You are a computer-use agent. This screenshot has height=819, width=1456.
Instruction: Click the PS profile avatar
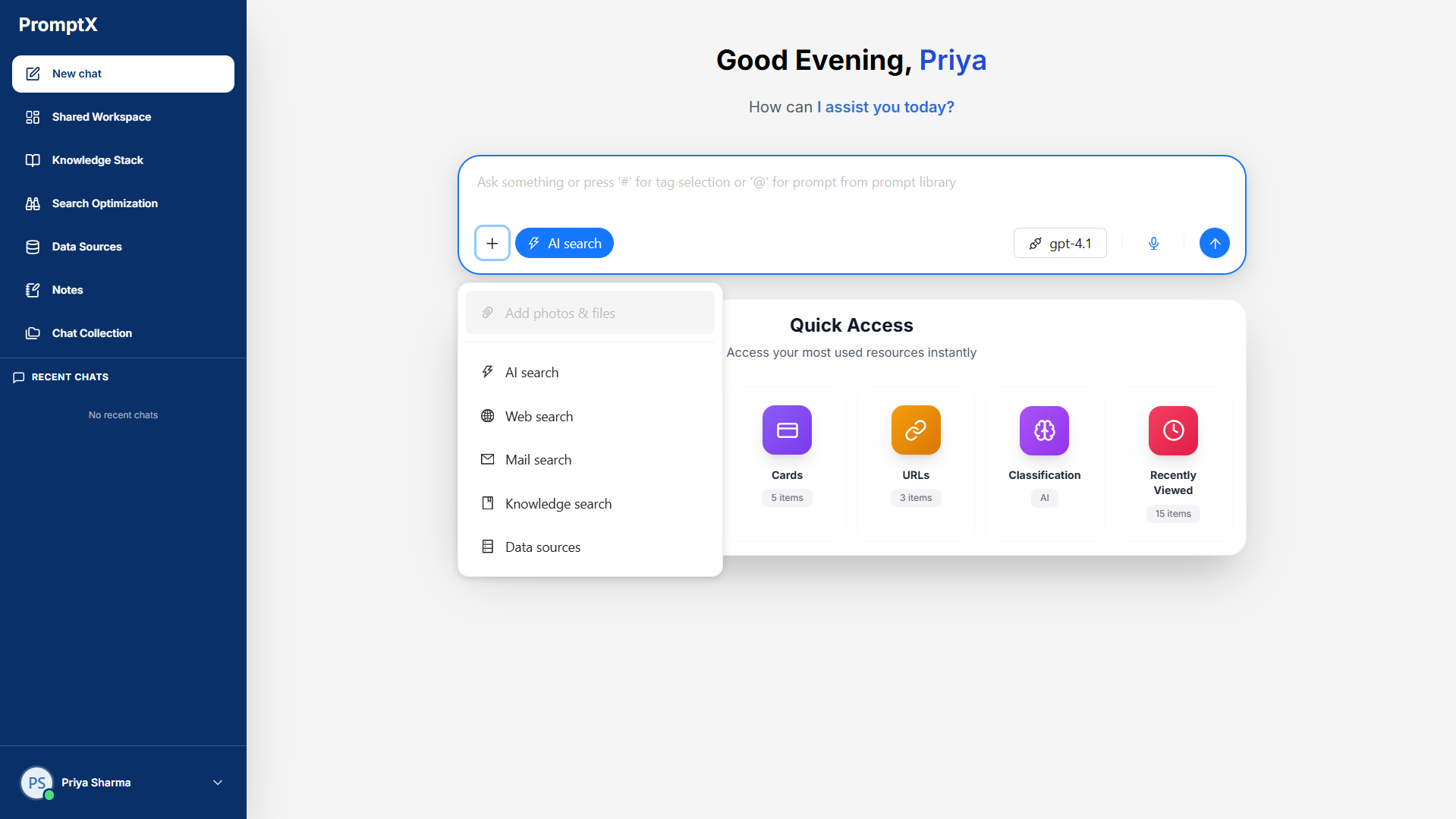(x=36, y=783)
